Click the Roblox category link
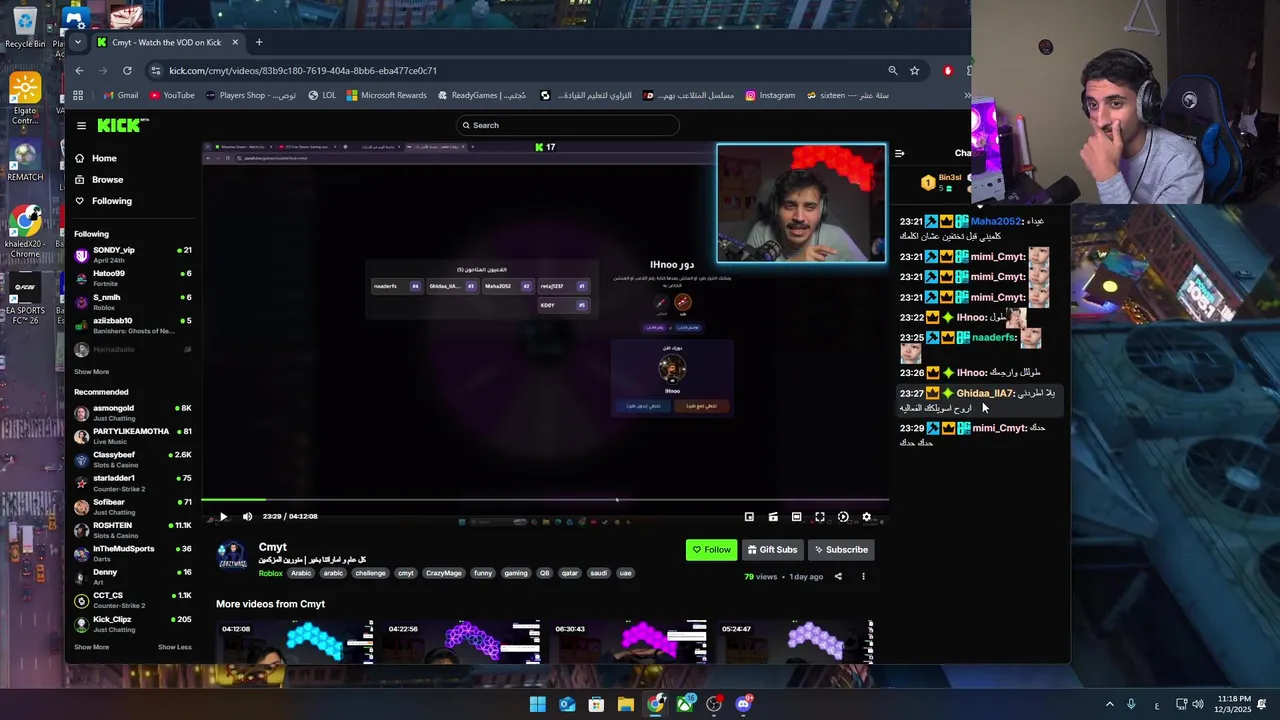Image resolution: width=1280 pixels, height=720 pixels. (x=270, y=574)
